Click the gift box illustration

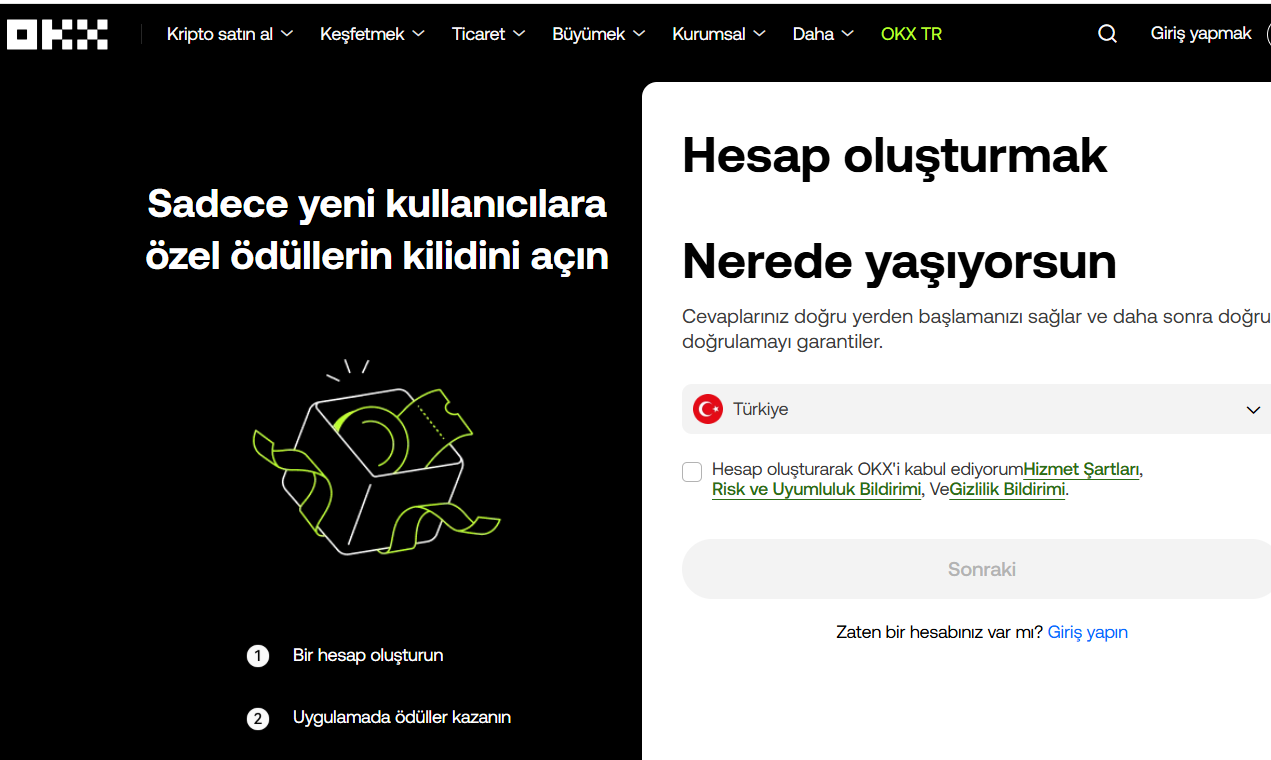(x=374, y=459)
